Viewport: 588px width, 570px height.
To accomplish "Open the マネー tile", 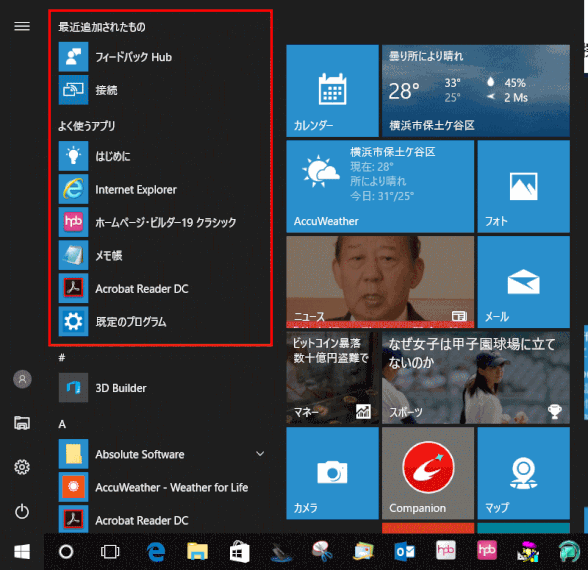I will pyautogui.click(x=332, y=378).
